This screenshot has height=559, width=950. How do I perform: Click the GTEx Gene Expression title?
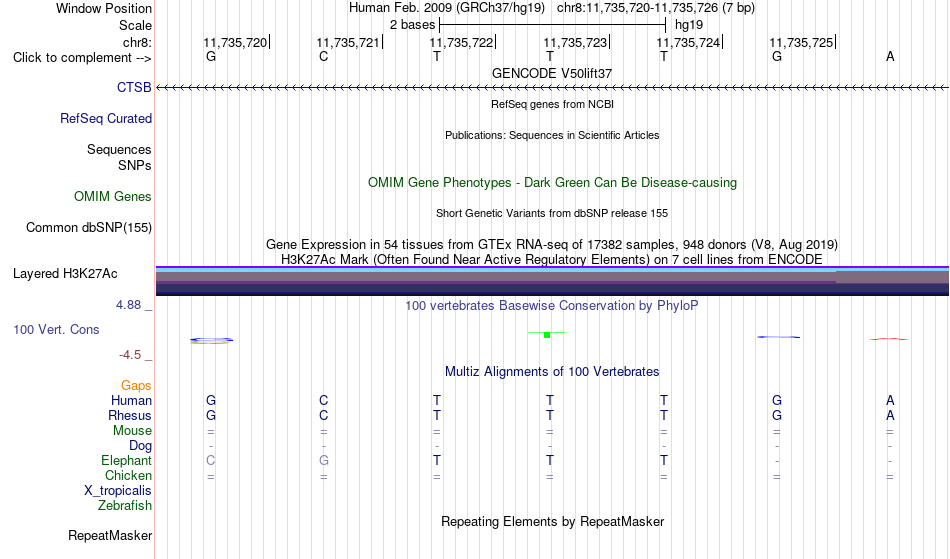click(552, 245)
